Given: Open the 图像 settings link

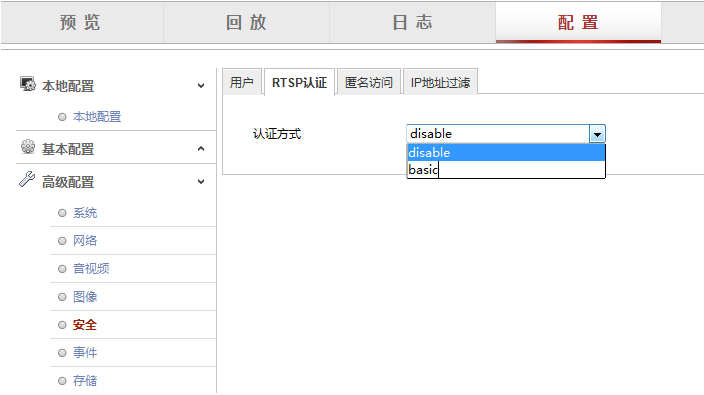Looking at the screenshot, I should tap(85, 297).
